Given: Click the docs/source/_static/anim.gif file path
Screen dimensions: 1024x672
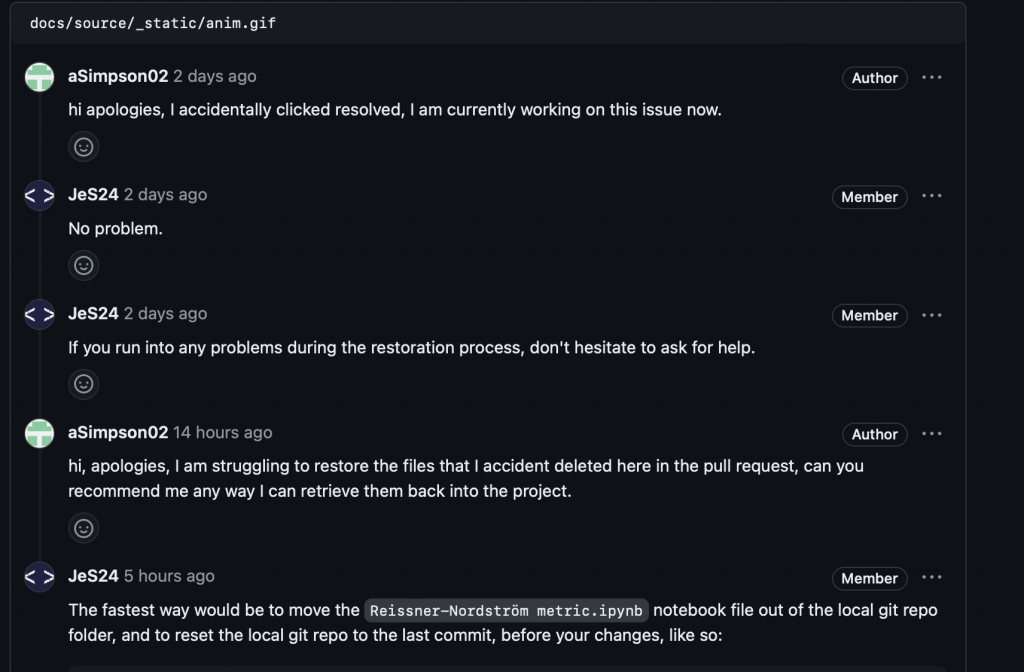Looking at the screenshot, I should click(x=153, y=24).
